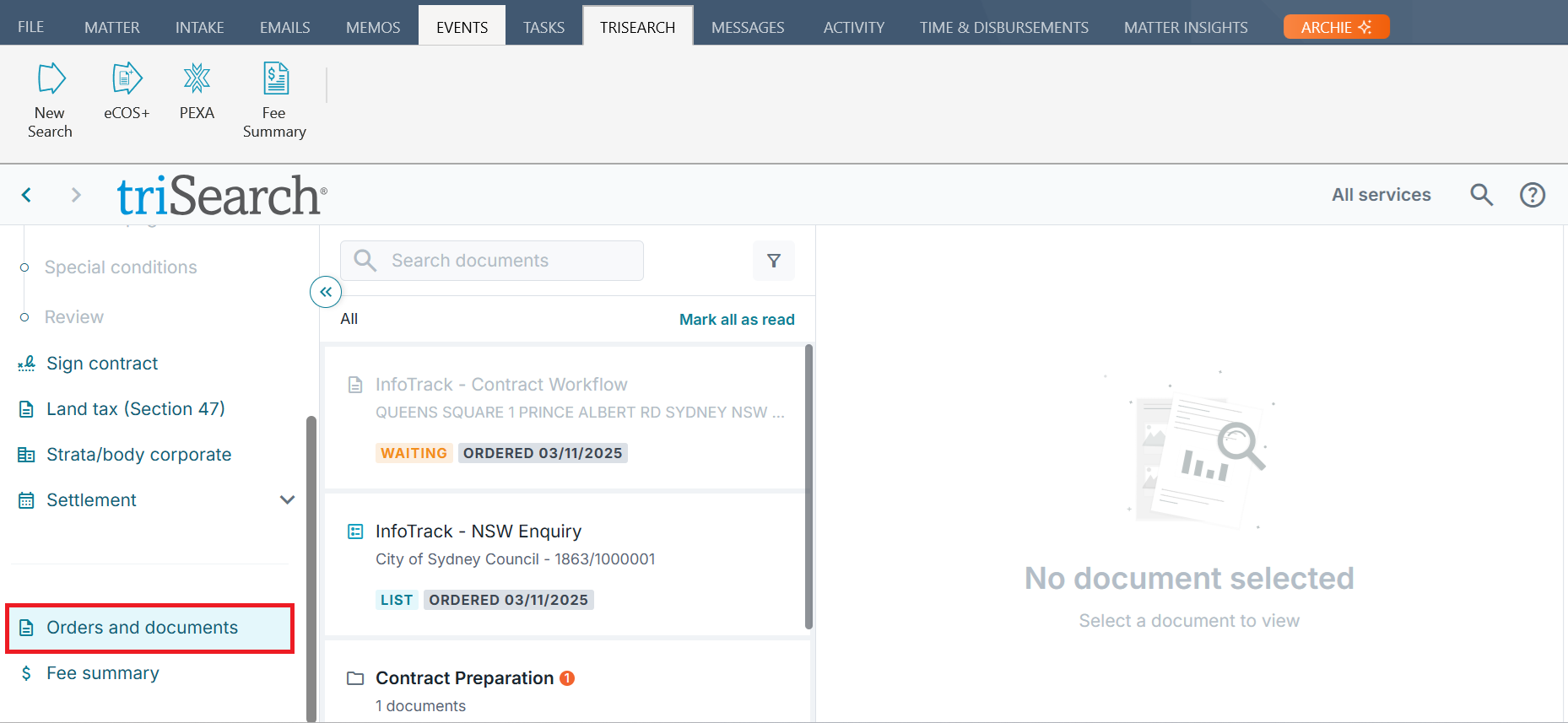The height and width of the screenshot is (723, 1568).
Task: Expand the Settlement section chevron
Action: tap(287, 500)
